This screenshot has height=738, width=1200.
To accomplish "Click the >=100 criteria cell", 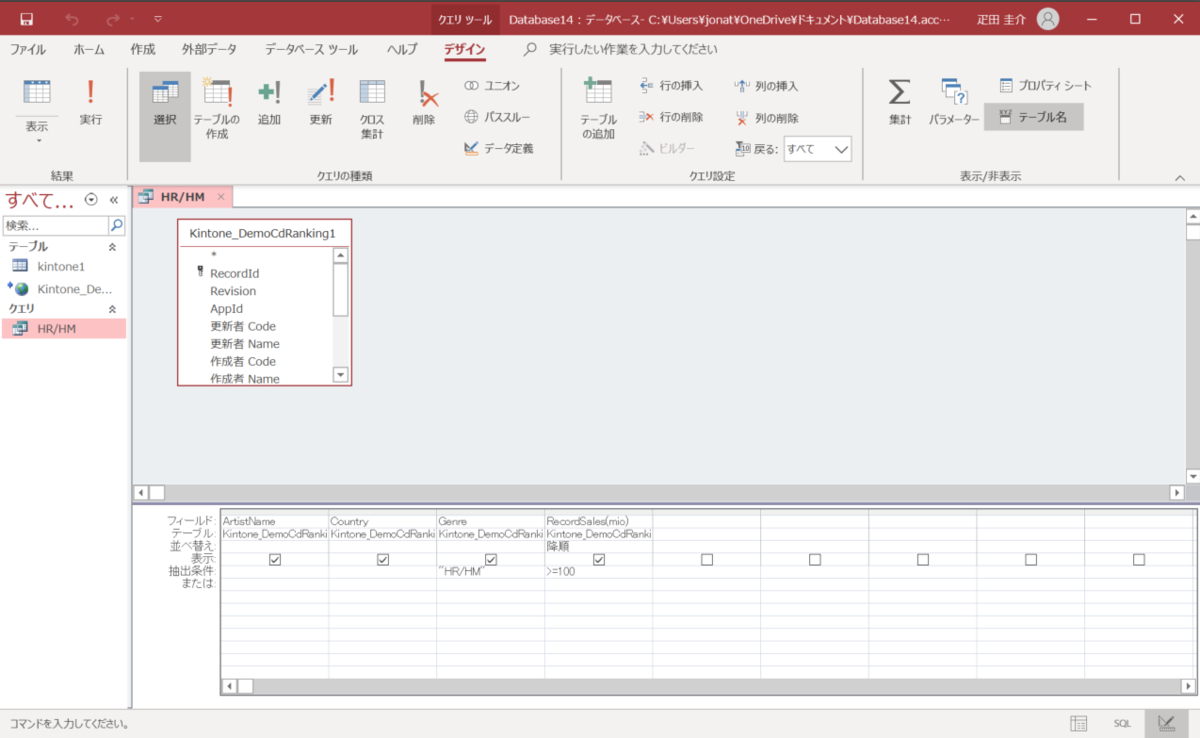I will pyautogui.click(x=598, y=572).
